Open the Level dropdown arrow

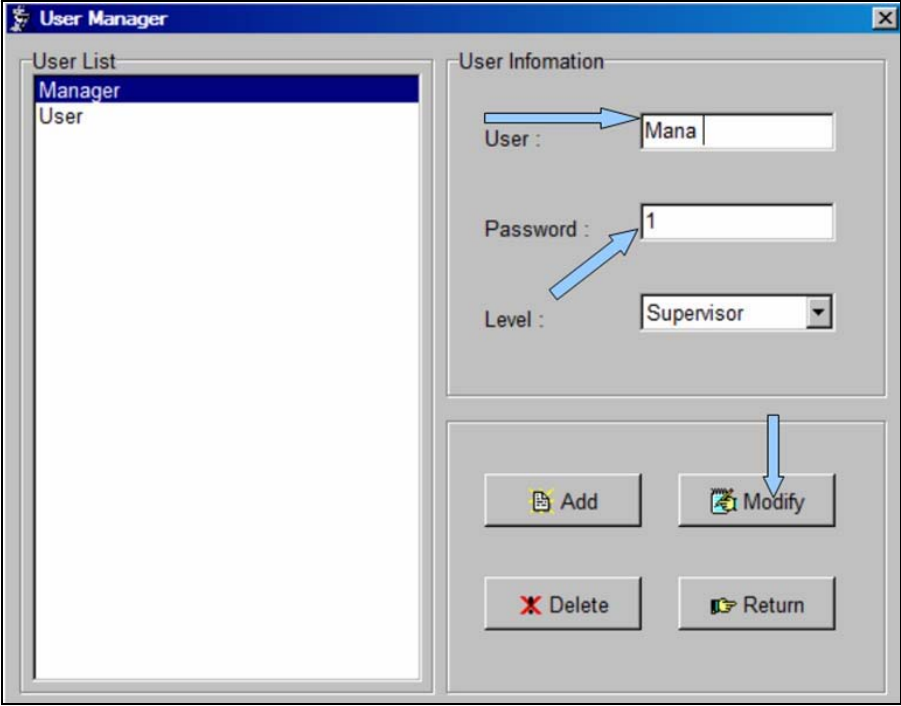coord(819,313)
